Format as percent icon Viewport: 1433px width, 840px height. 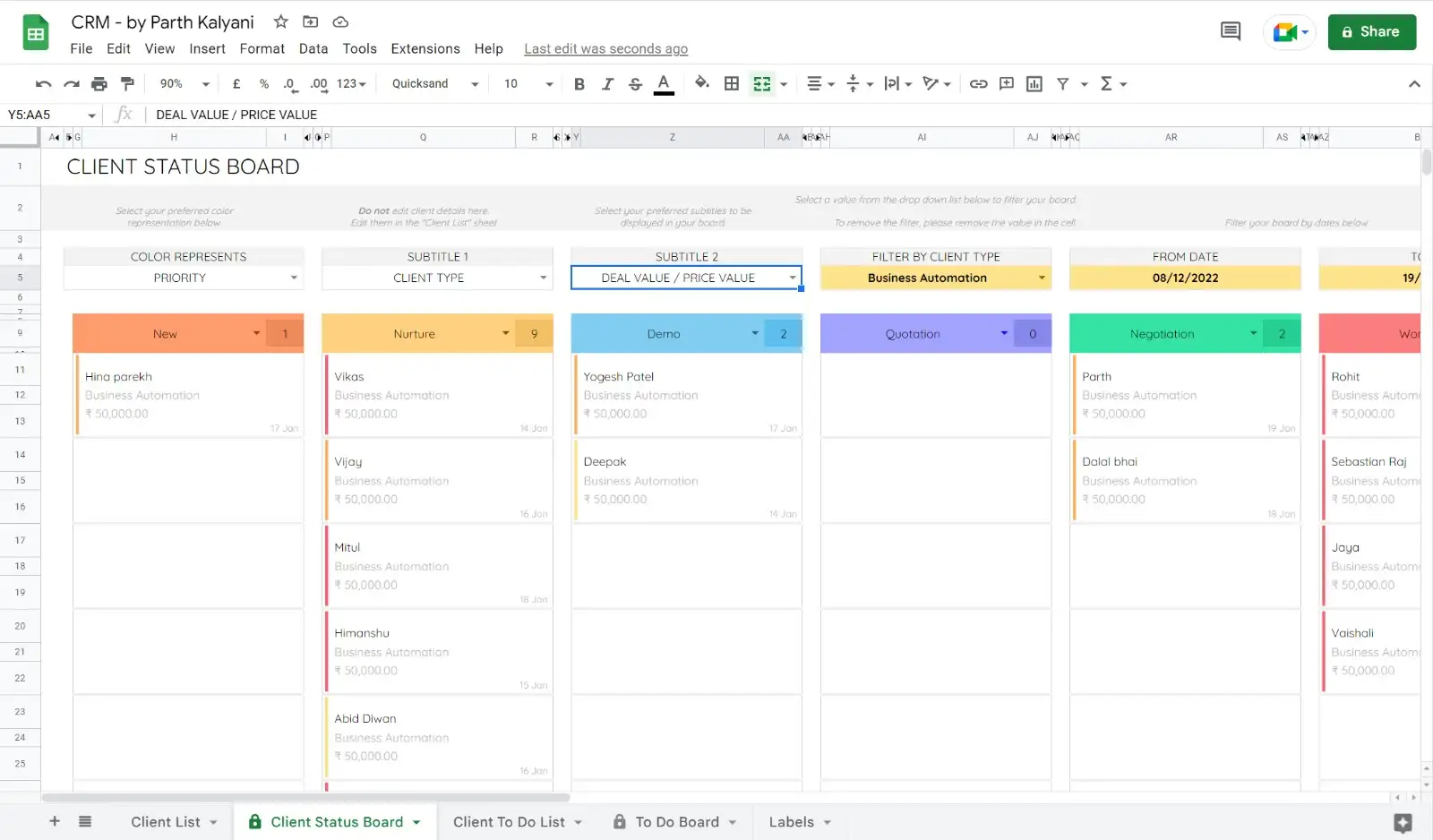coord(264,84)
